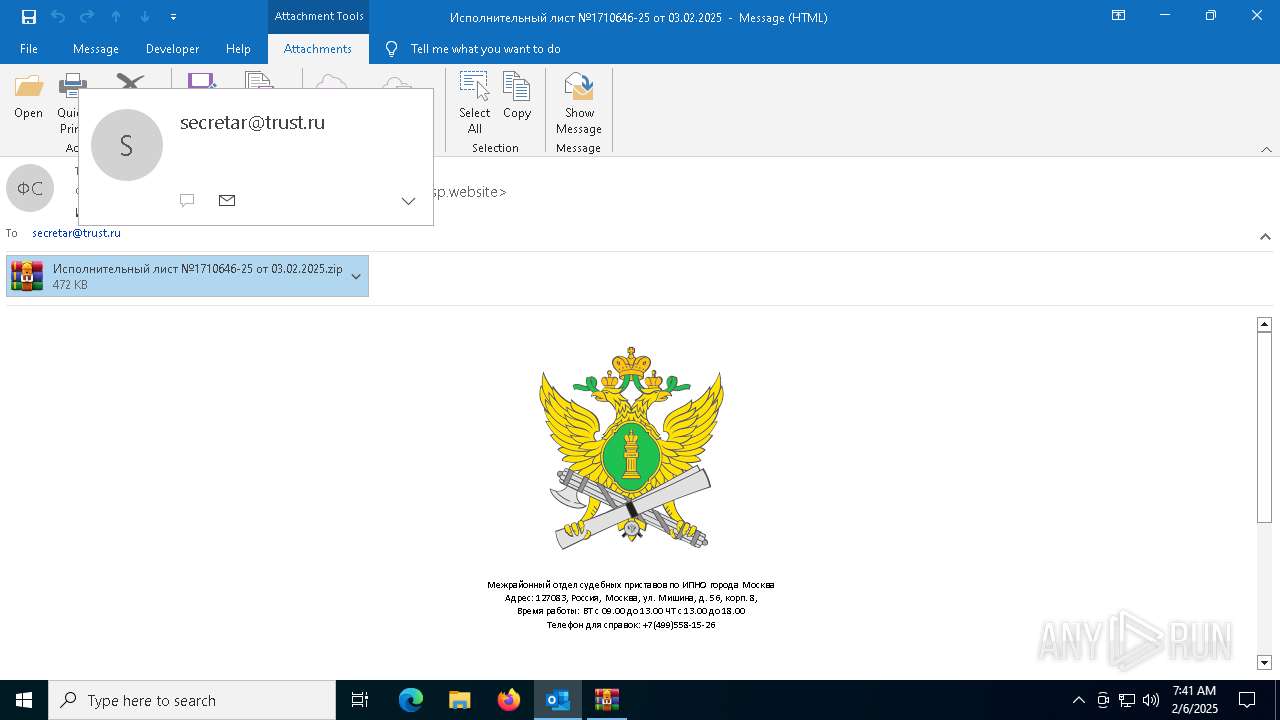
Task: Click the ФС sender avatar
Action: 30,188
